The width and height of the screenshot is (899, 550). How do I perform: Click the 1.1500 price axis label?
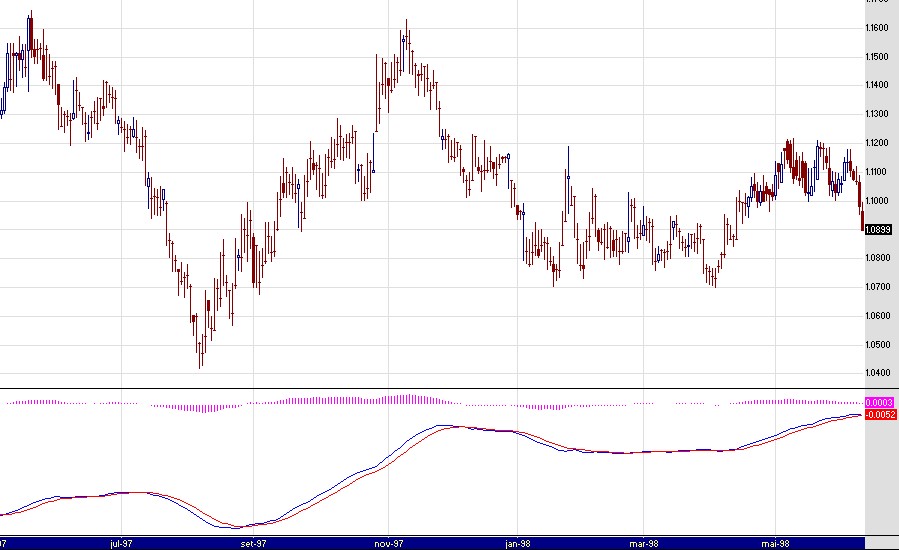point(877,57)
